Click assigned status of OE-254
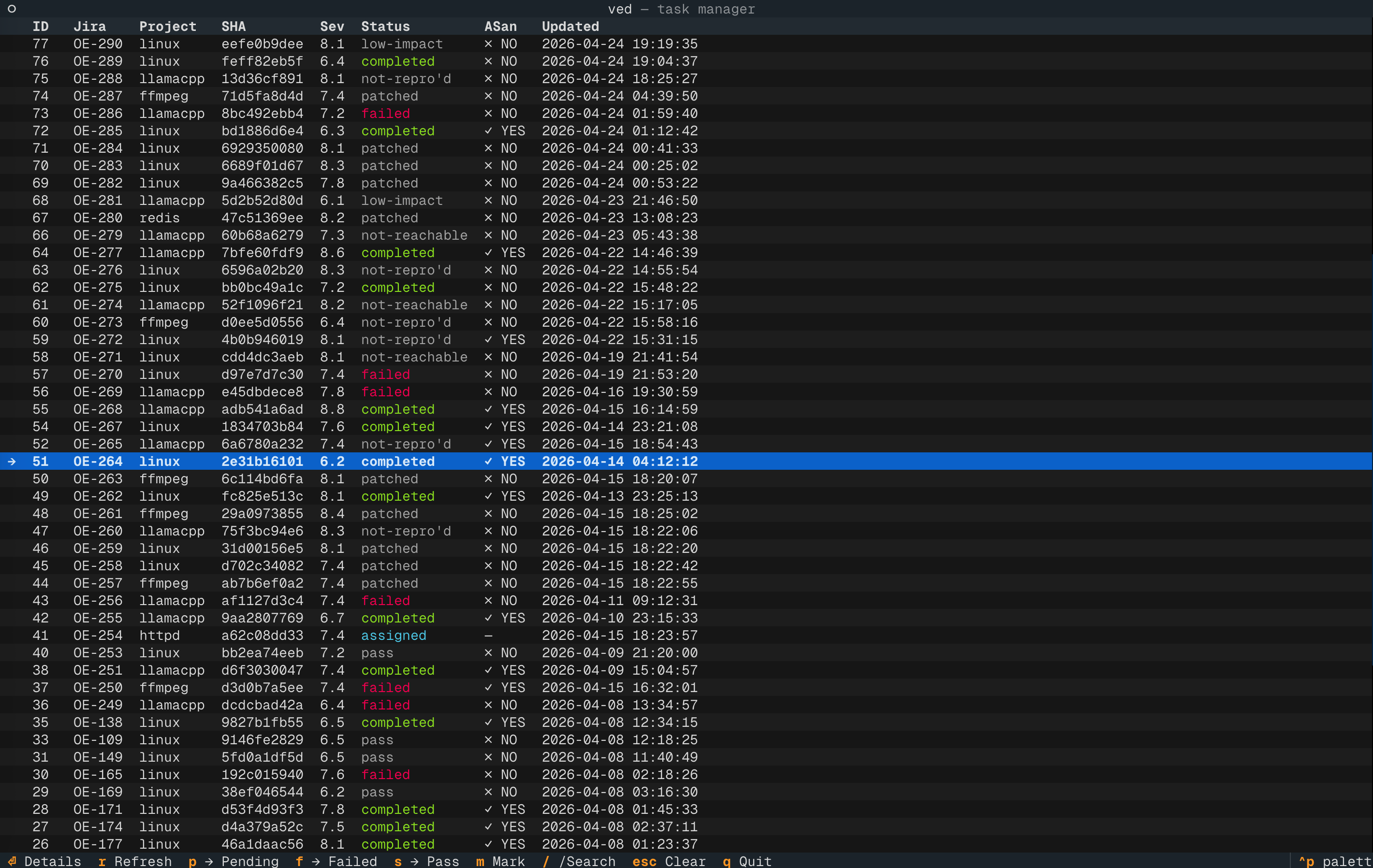Screen dimensions: 1373x868 (x=394, y=635)
